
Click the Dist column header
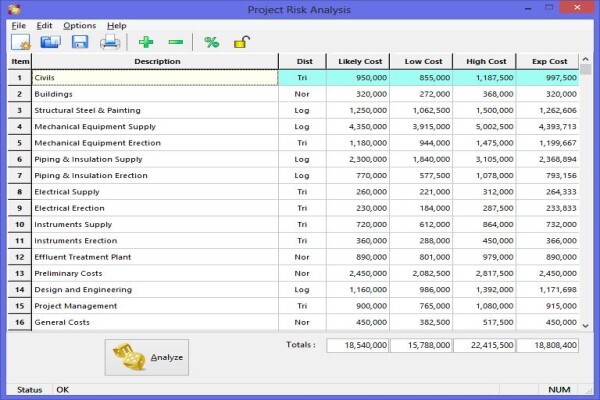coord(303,61)
